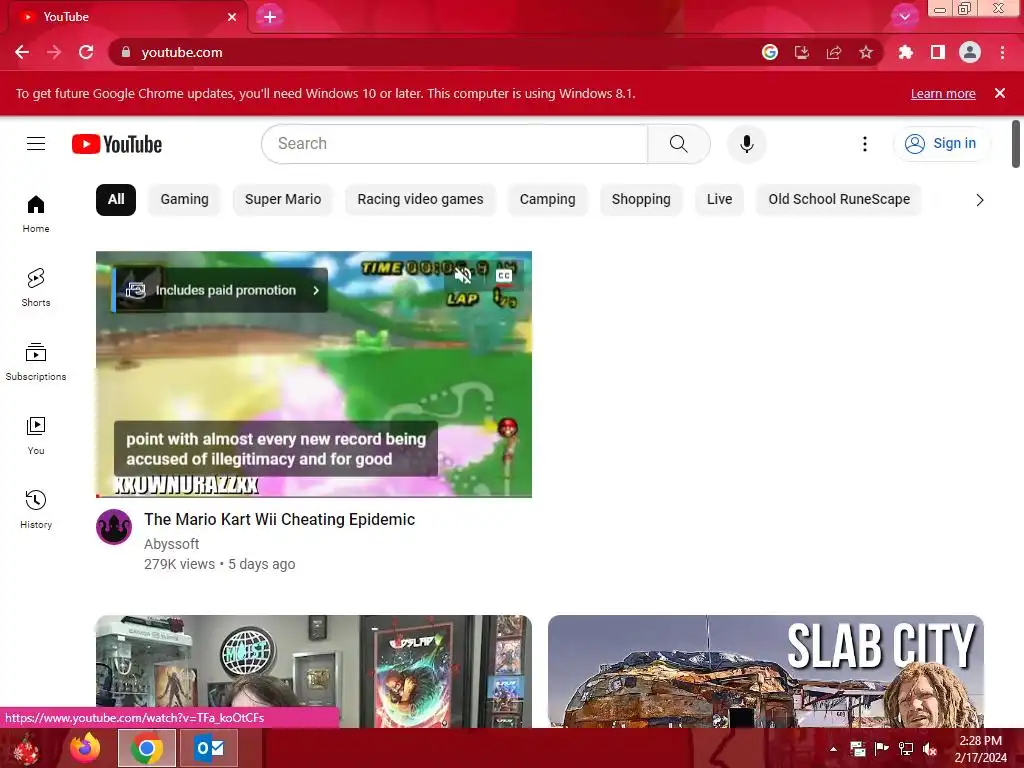Image resolution: width=1024 pixels, height=768 pixels.
Task: Dismiss the Chrome update warning bar
Action: [1000, 93]
